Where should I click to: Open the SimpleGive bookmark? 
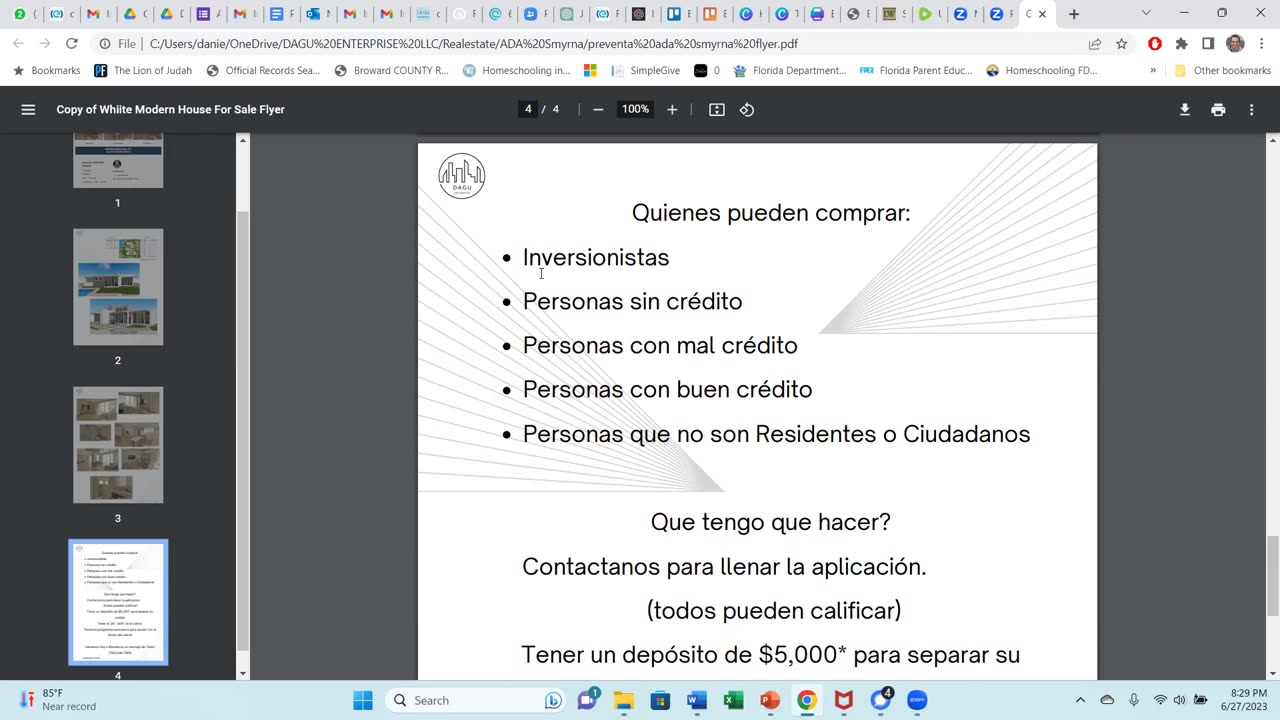(x=646, y=71)
